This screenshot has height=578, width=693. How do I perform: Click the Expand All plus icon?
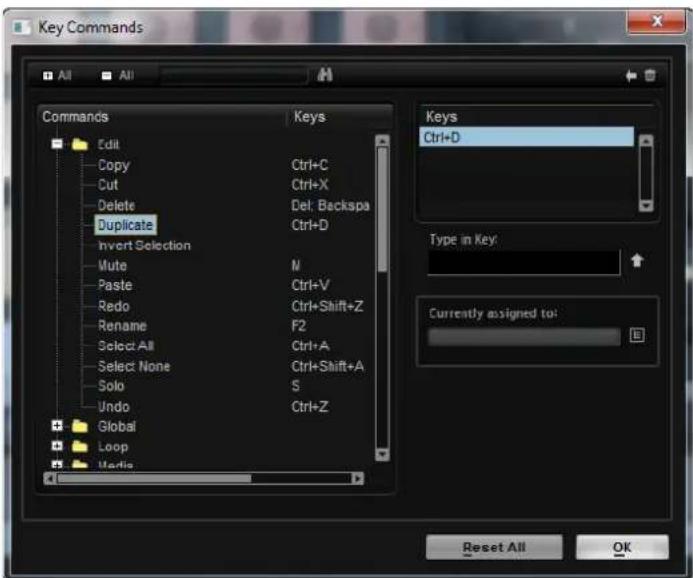pos(48,76)
